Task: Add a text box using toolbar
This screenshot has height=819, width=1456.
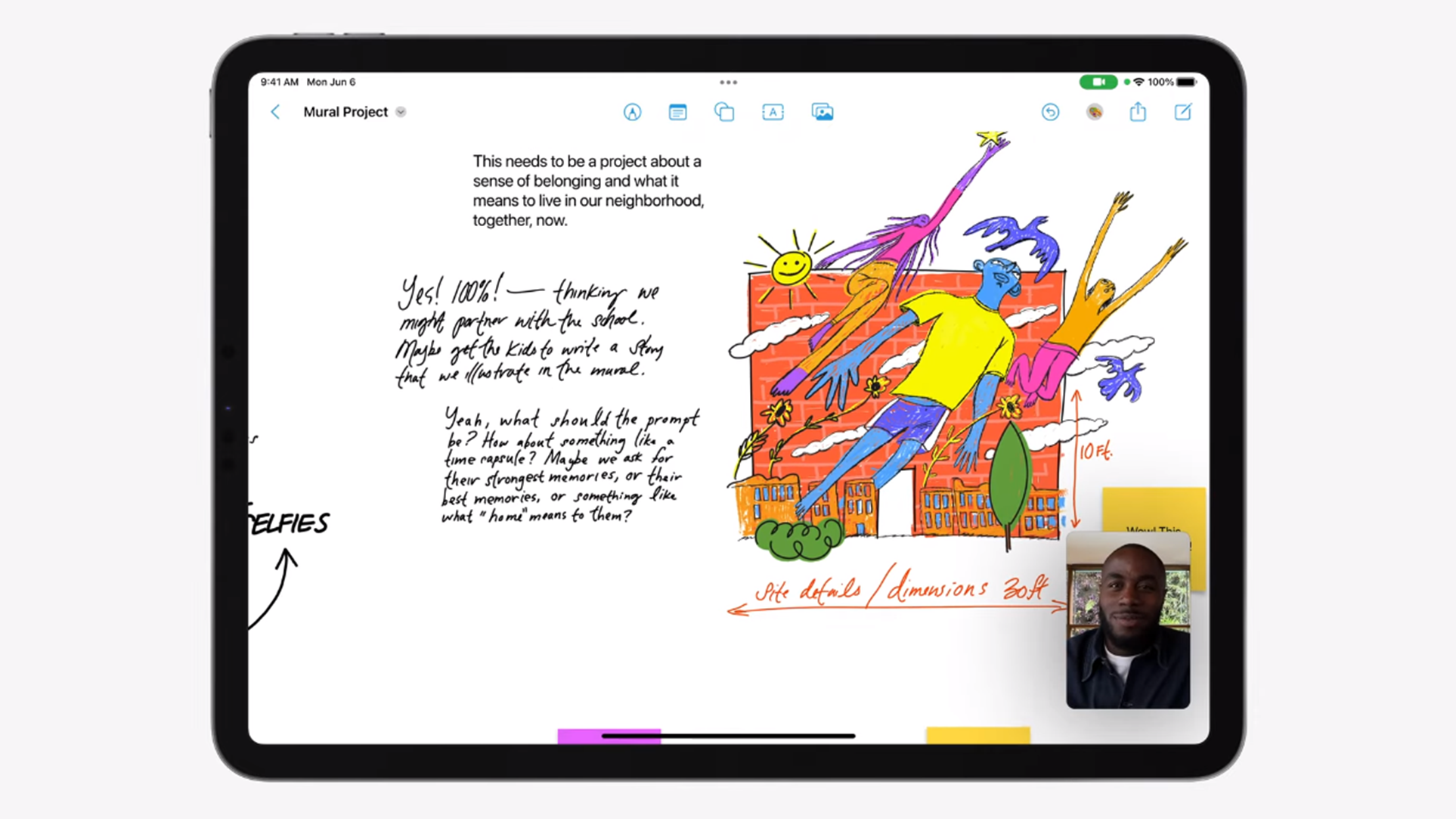Action: 773,112
